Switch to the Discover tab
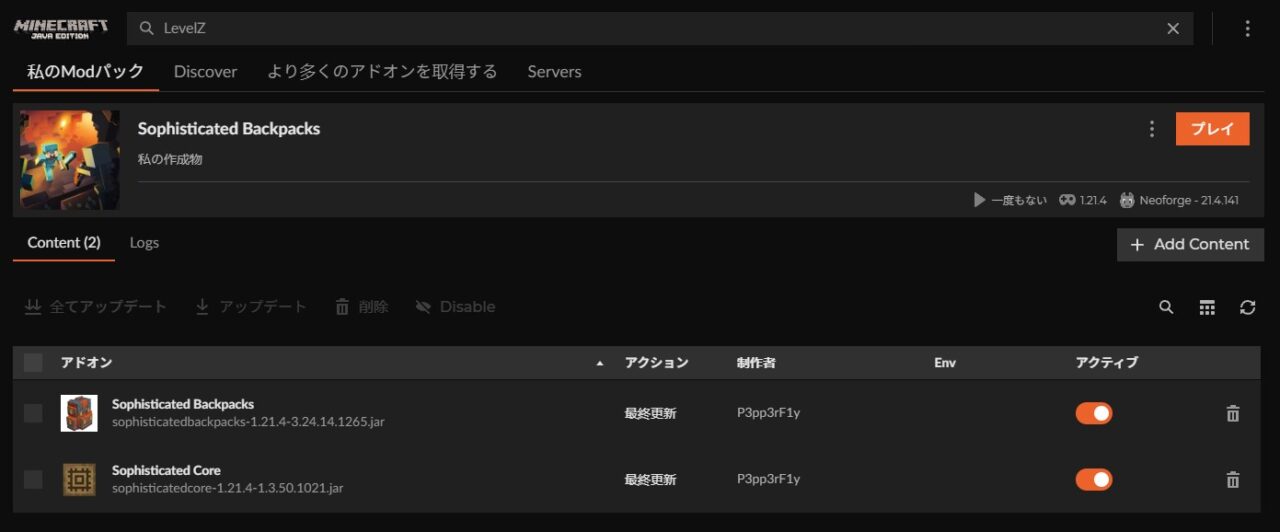 (205, 72)
